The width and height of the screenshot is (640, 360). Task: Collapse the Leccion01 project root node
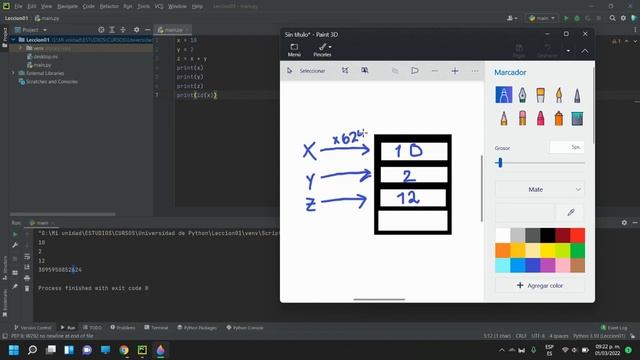coord(13,40)
